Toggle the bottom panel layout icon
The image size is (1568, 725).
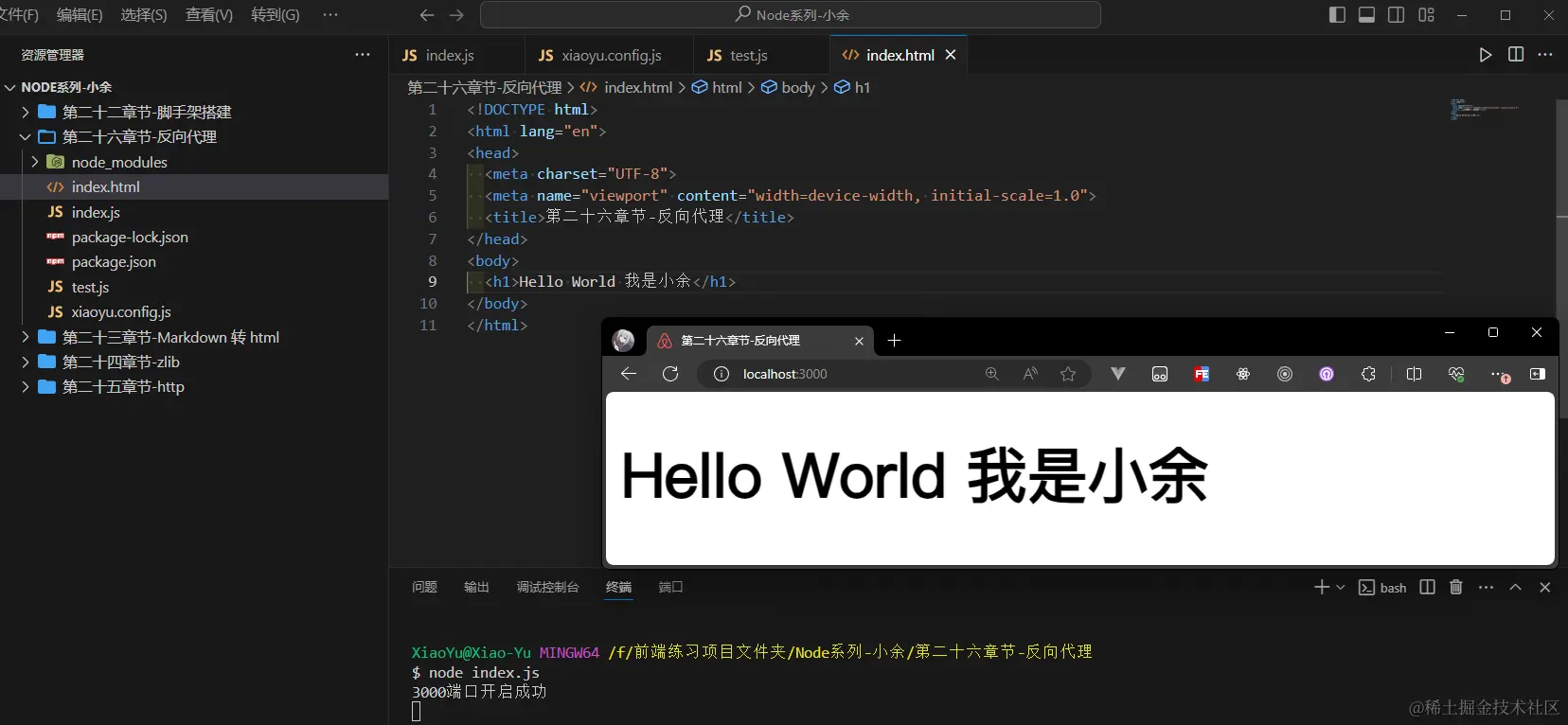click(1366, 15)
